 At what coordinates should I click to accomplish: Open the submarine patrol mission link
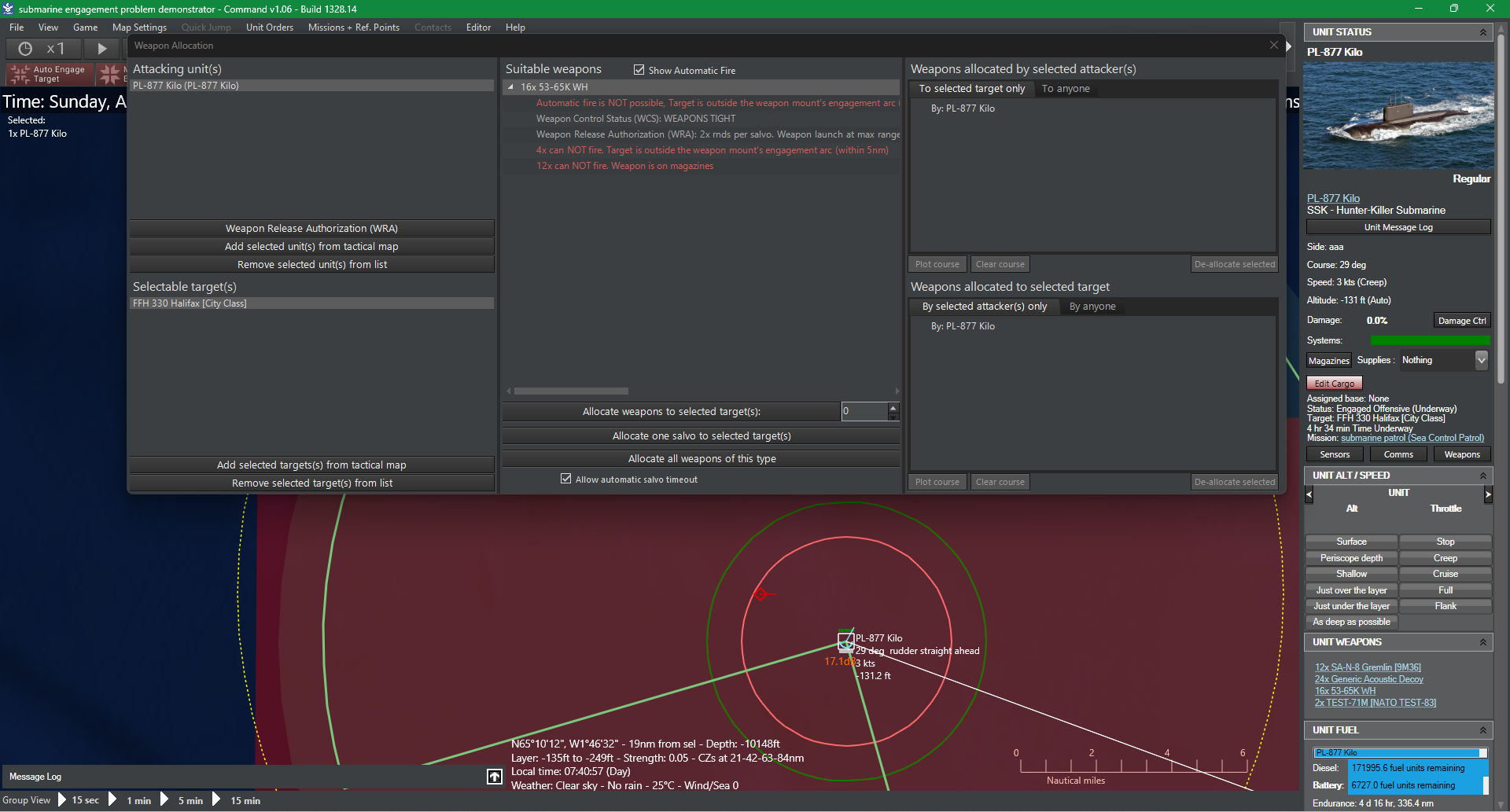(x=1413, y=438)
